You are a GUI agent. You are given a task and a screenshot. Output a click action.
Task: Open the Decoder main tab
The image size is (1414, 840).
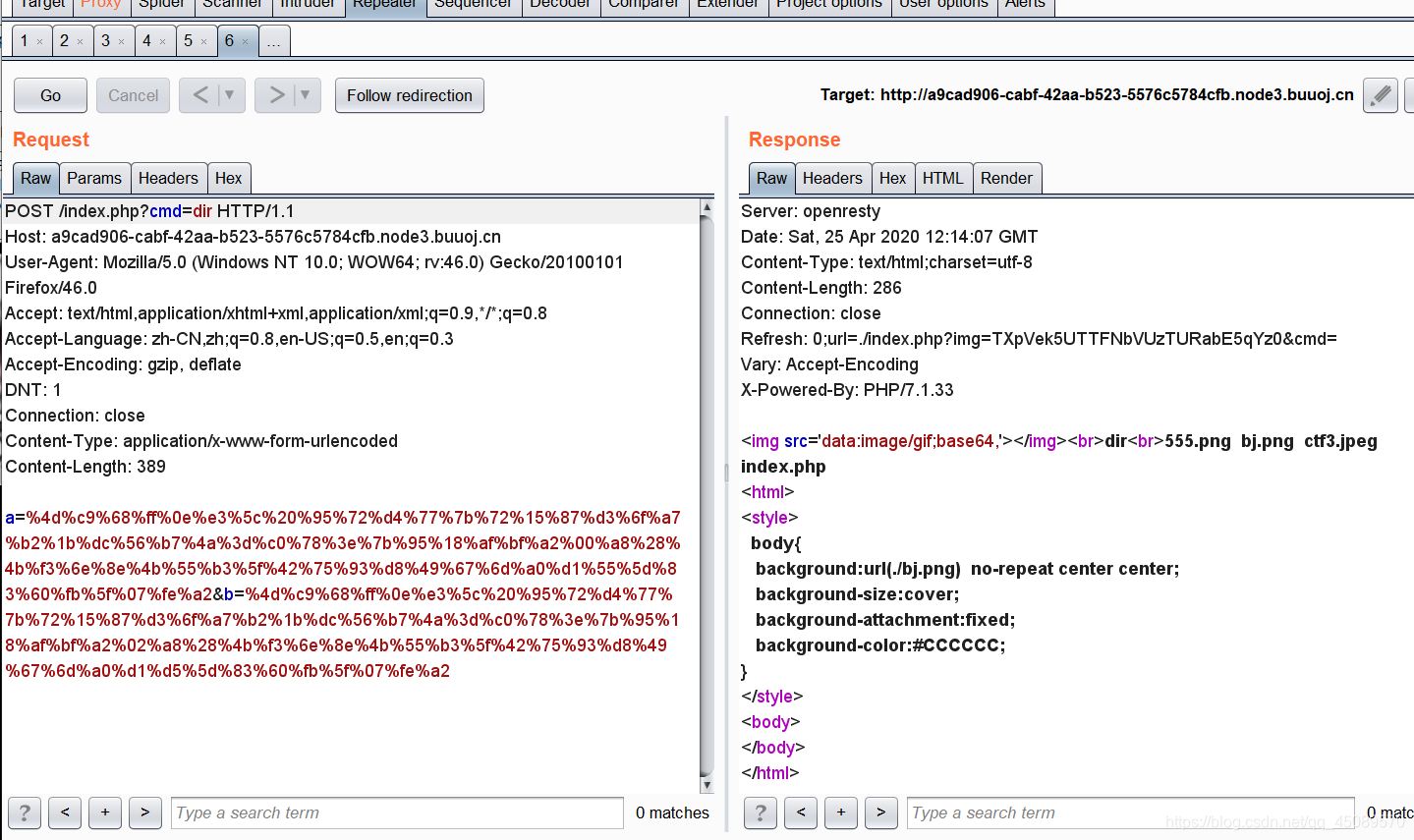click(560, 5)
